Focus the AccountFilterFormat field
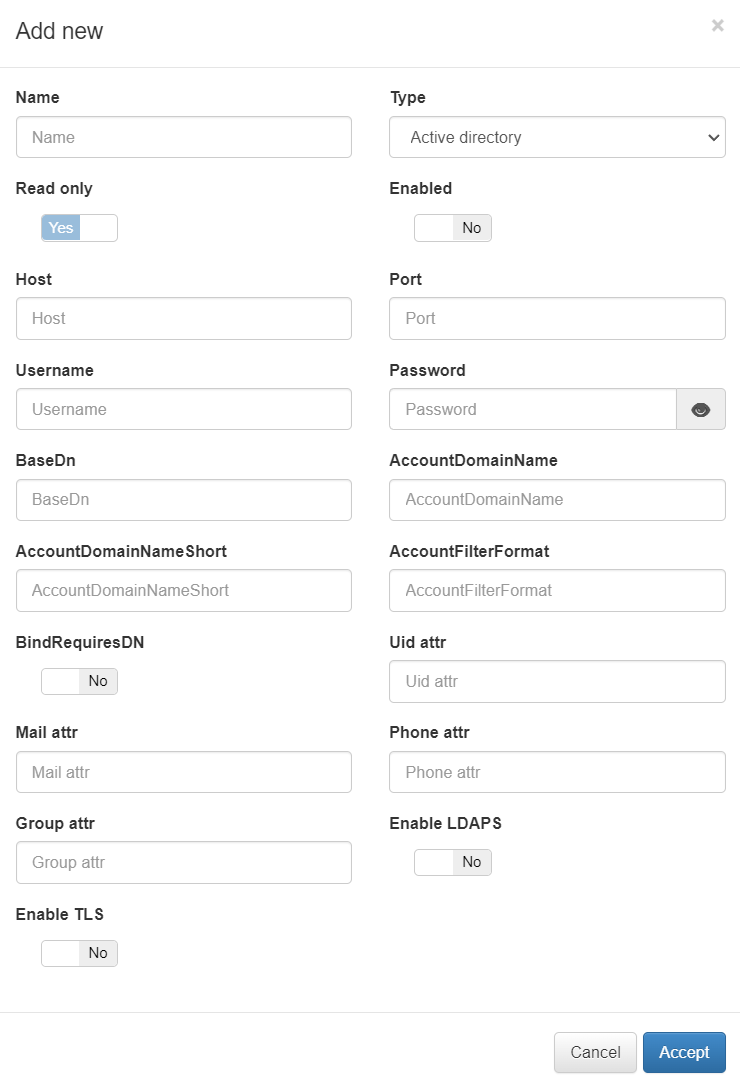The image size is (740, 1088). pyautogui.click(x=557, y=590)
